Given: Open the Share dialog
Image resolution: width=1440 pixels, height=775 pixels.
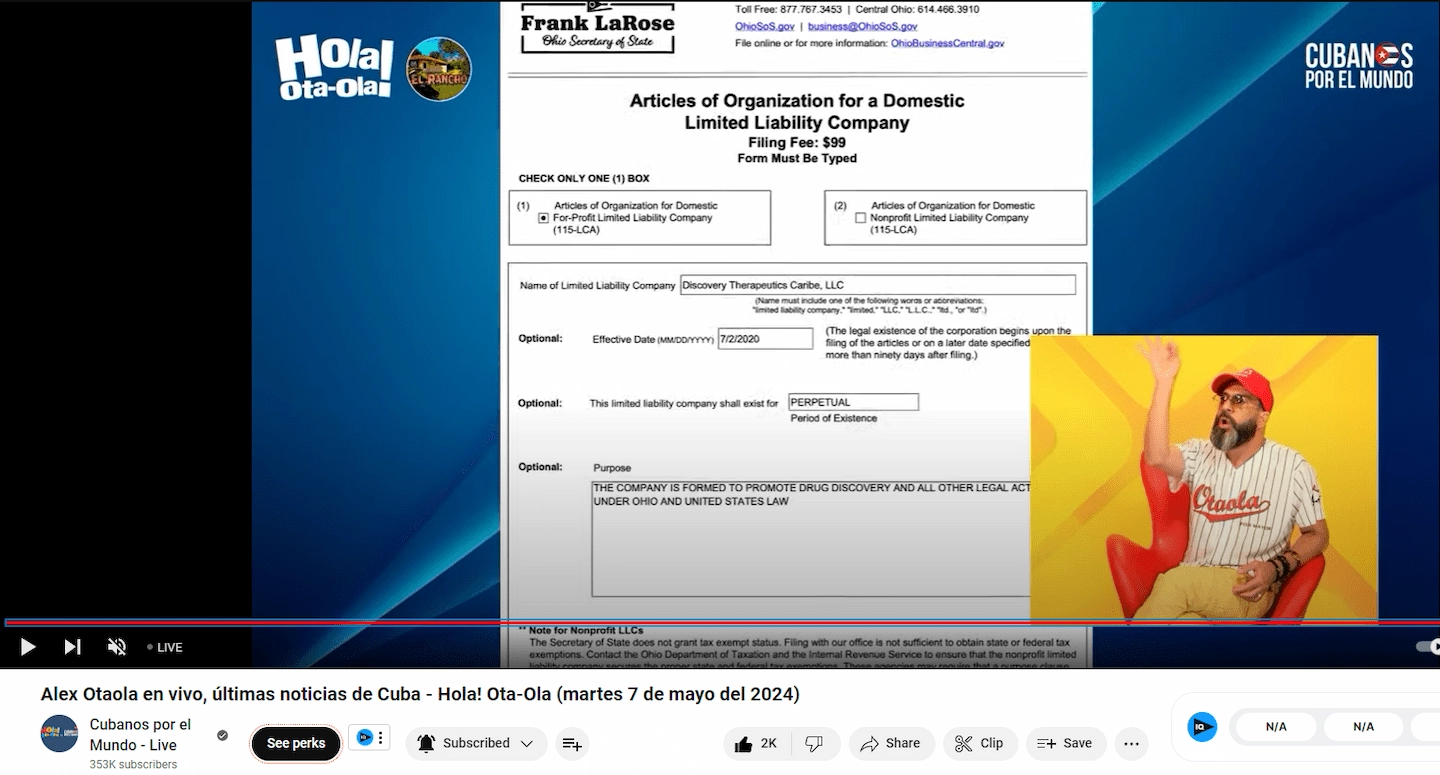Looking at the screenshot, I should (x=891, y=744).
